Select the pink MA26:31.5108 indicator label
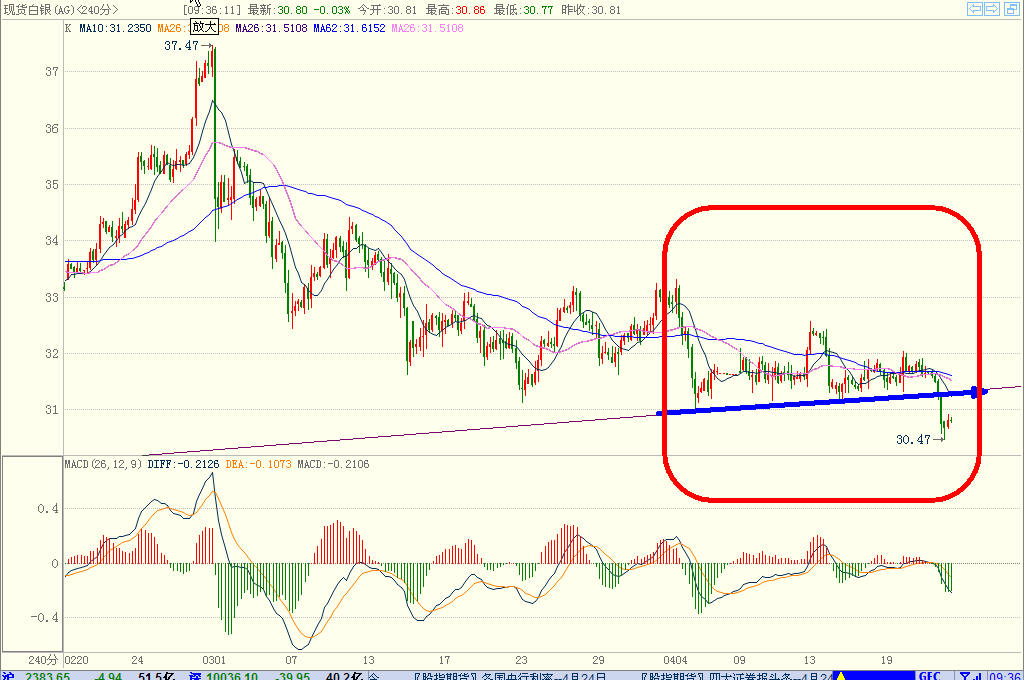Image resolution: width=1024 pixels, height=680 pixels. [428, 28]
